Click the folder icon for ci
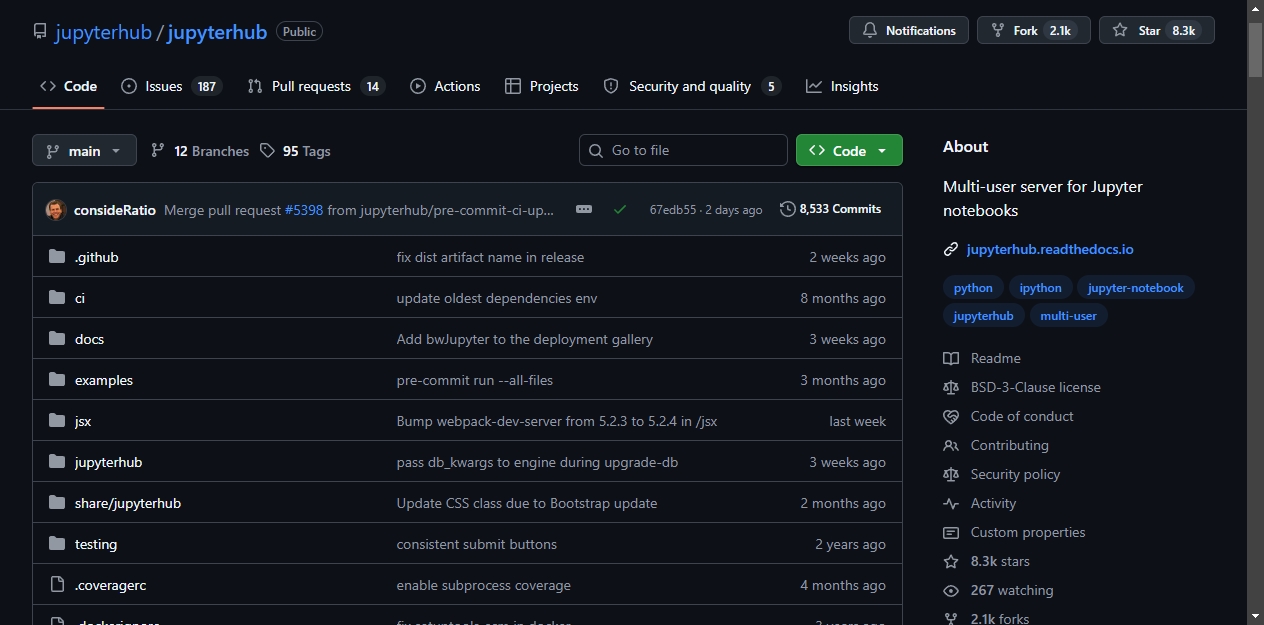The height and width of the screenshot is (625, 1264). pyautogui.click(x=57, y=298)
